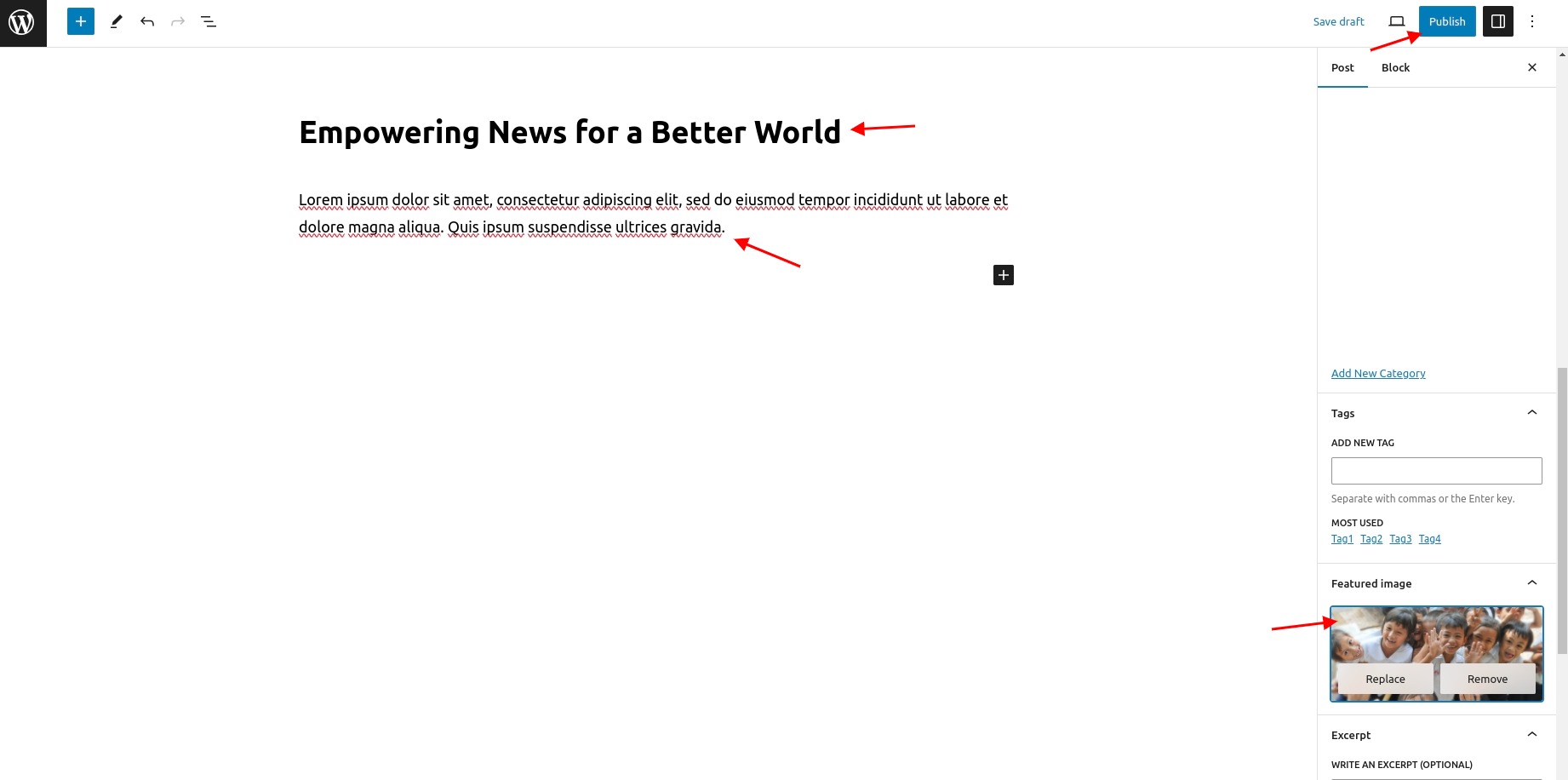
Task: Undo the last change
Action: pyautogui.click(x=147, y=21)
